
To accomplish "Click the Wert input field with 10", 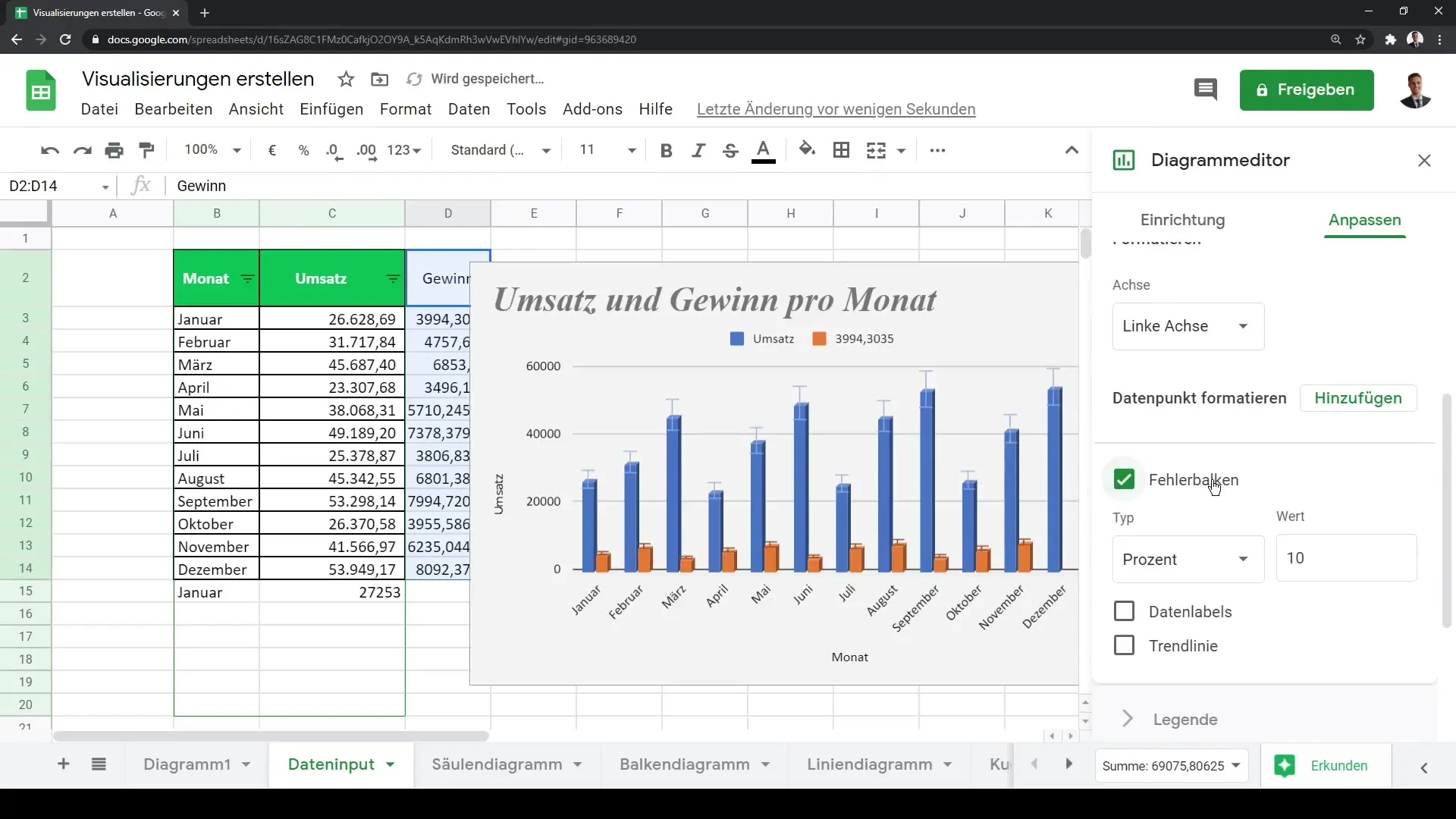I will coord(1346,558).
